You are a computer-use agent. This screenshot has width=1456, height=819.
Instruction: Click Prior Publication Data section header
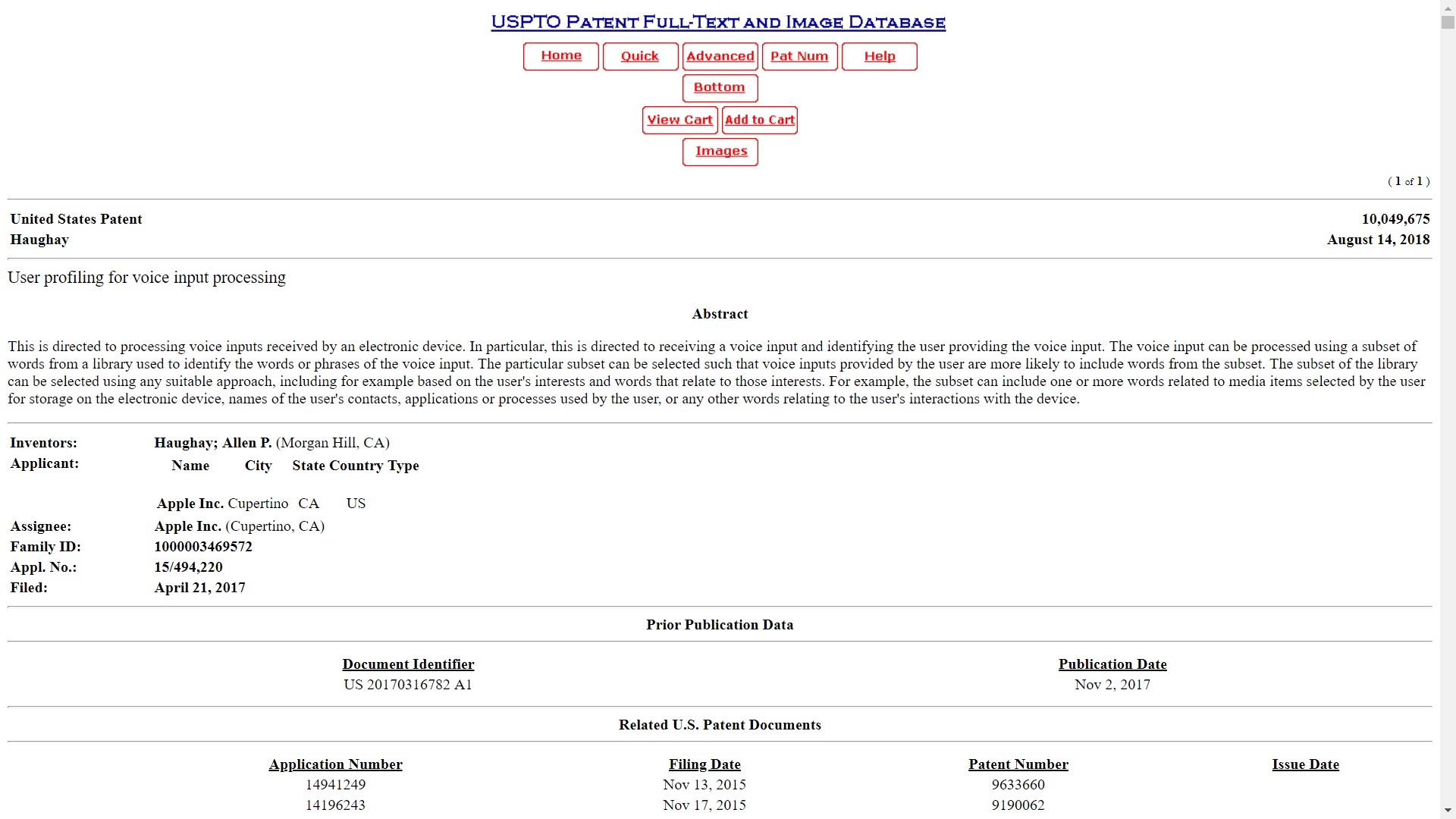pyautogui.click(x=719, y=624)
